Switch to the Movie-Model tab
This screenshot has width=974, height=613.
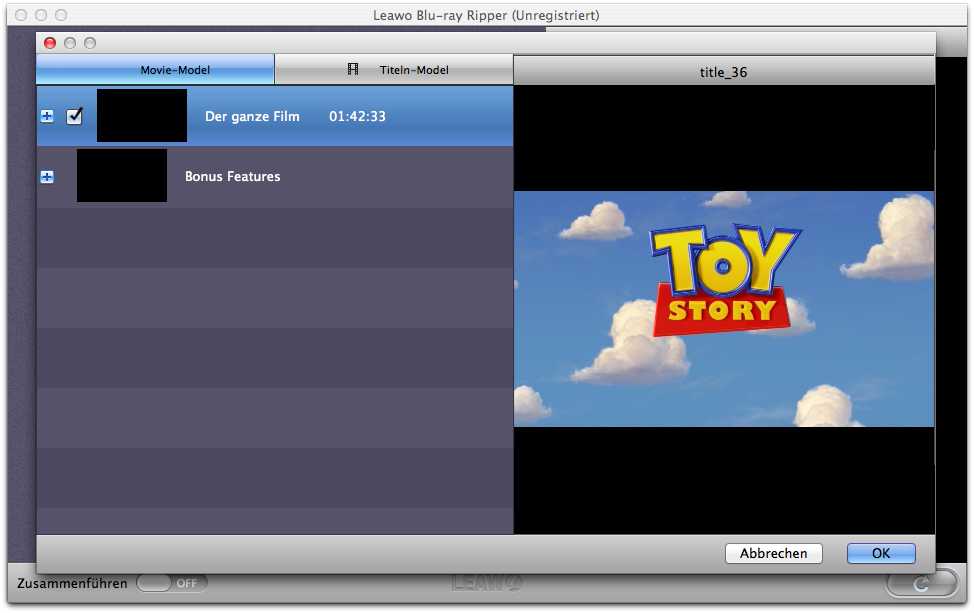coord(155,70)
